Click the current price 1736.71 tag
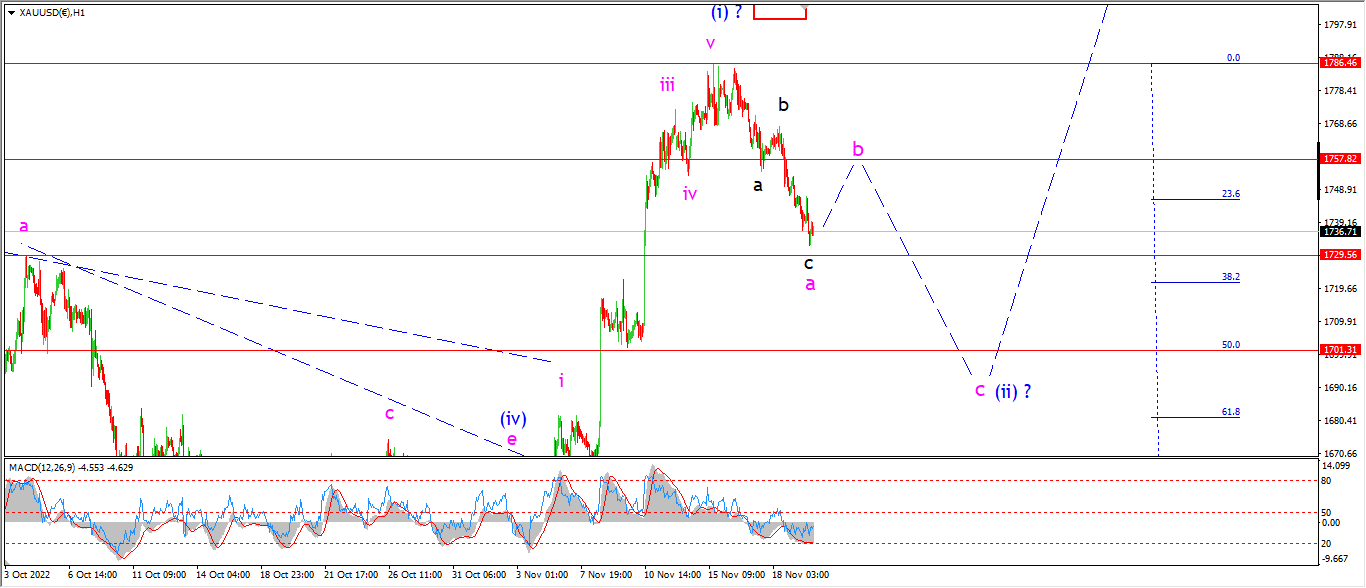The image size is (1366, 588). (1340, 232)
